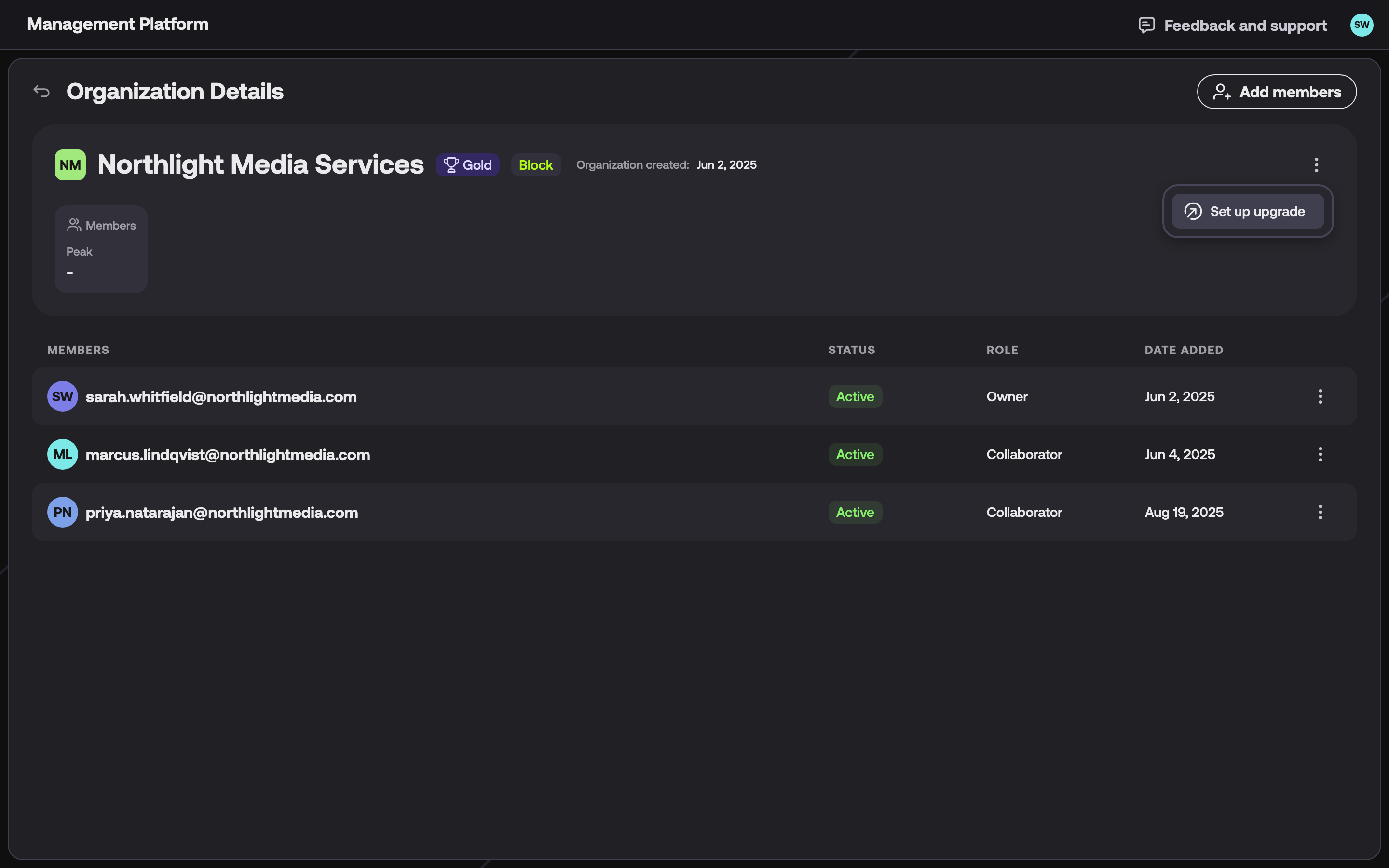Click the PN avatar in priya.natarajan row

(63, 512)
